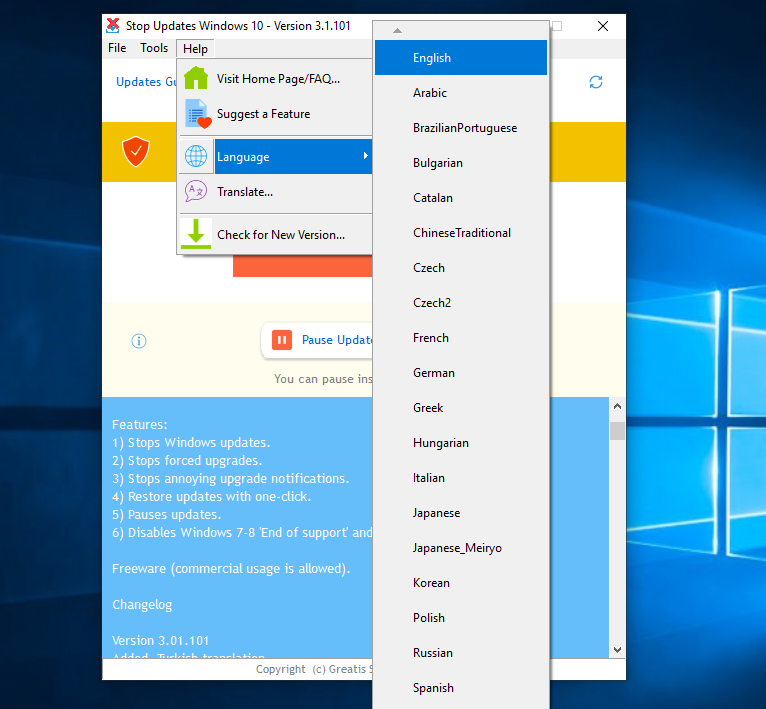Close the Stop Updates window
Viewport: 766px width, 709px height.
click(x=603, y=26)
